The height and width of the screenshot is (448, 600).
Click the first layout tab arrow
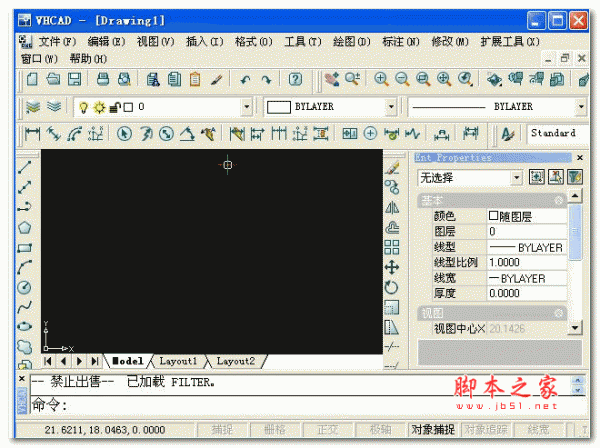coord(48,361)
